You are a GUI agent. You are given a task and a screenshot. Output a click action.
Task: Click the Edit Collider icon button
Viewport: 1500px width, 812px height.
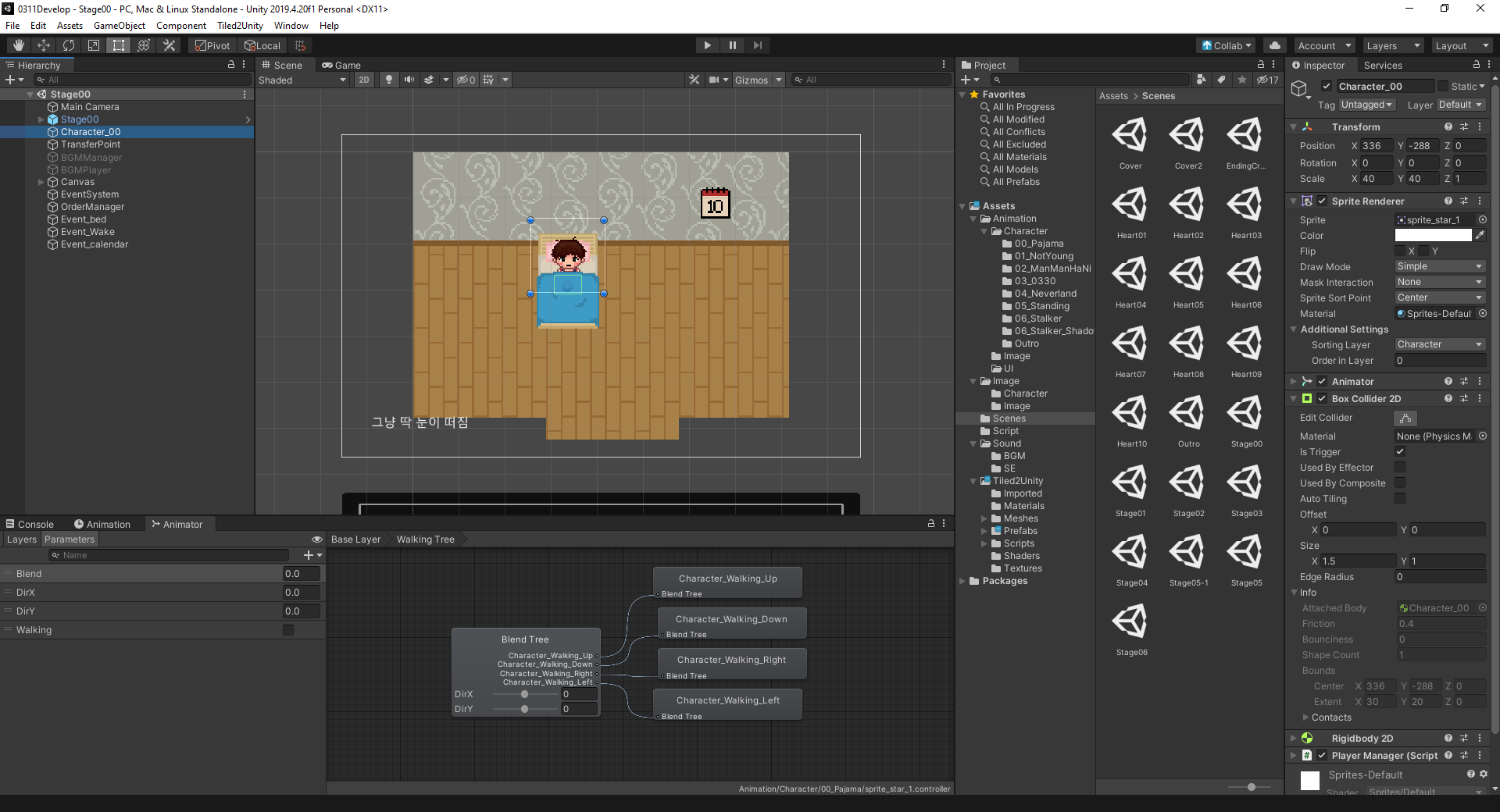coord(1405,418)
